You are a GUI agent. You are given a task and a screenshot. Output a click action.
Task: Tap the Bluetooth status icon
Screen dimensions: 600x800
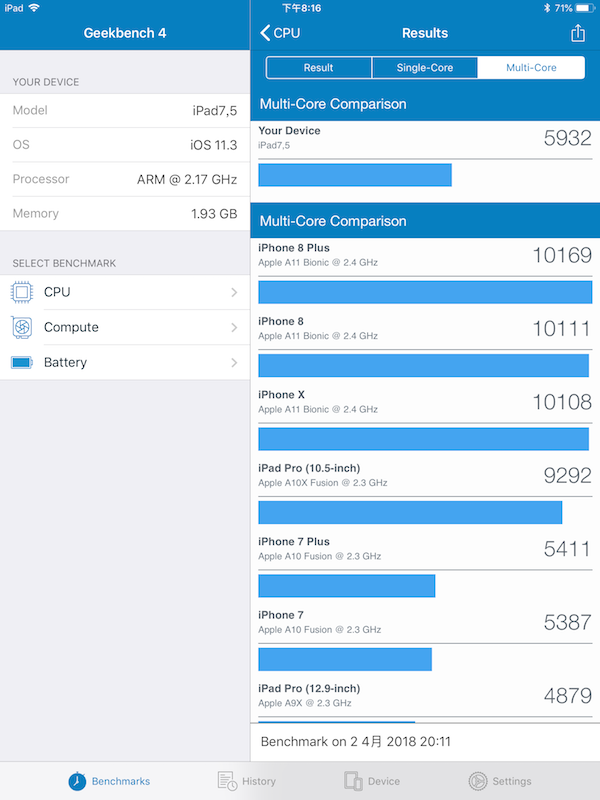pyautogui.click(x=546, y=8)
